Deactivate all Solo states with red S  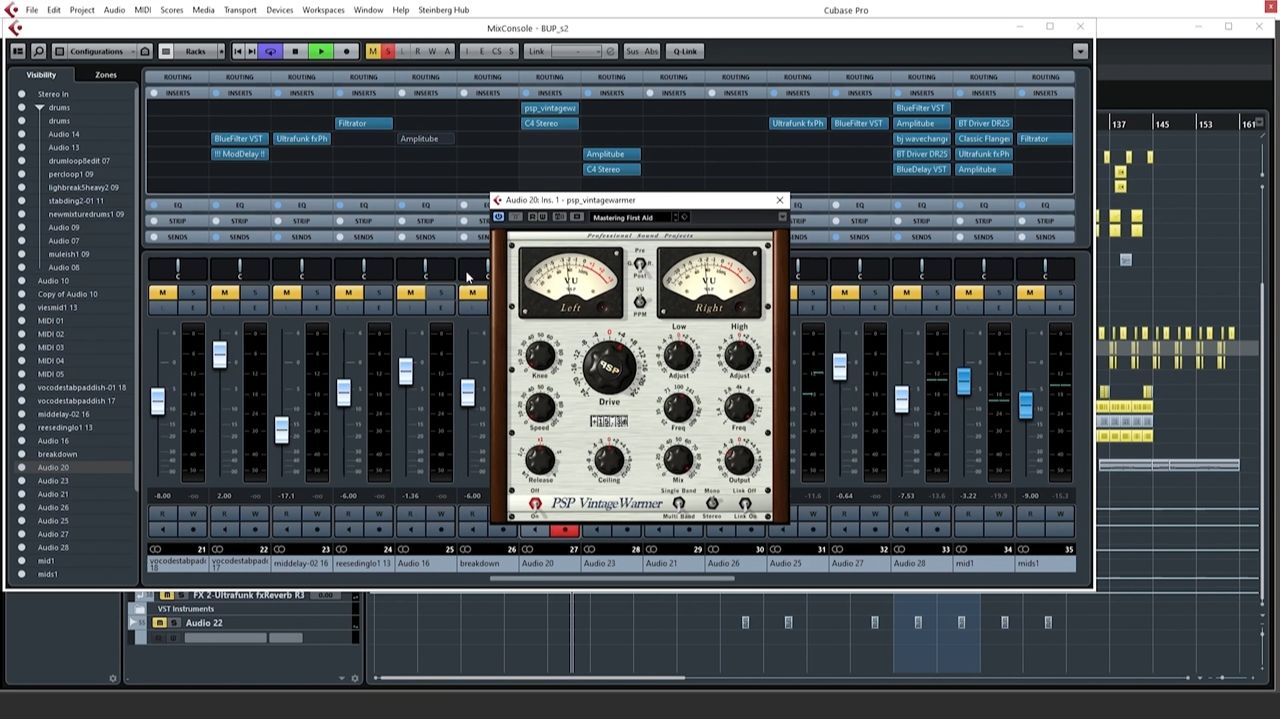tap(388, 51)
